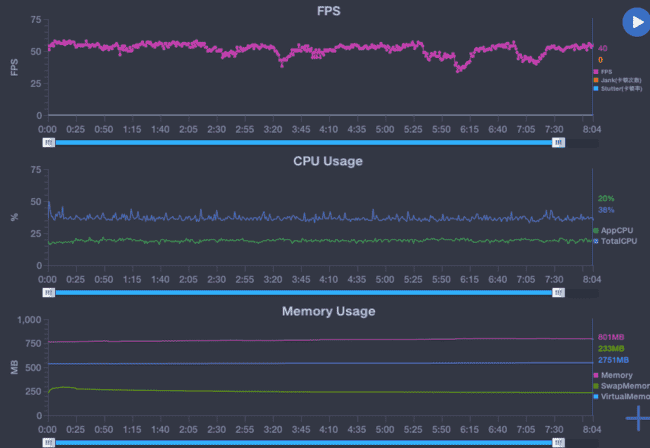The width and height of the screenshot is (650, 448).
Task: Click Memory Usage chart right range handle
Action: click(558, 441)
